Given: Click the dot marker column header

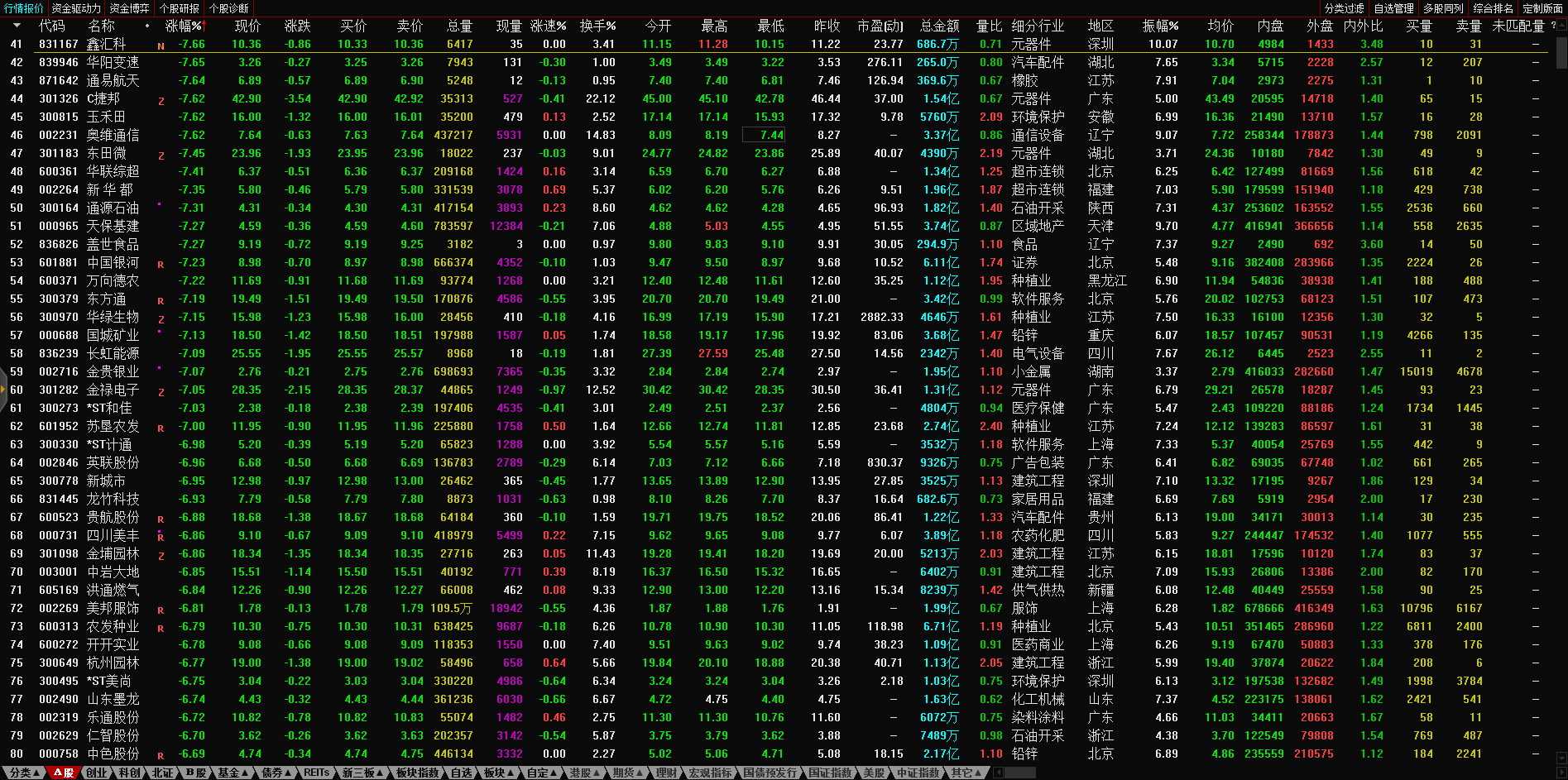Looking at the screenshot, I should pos(147,26).
